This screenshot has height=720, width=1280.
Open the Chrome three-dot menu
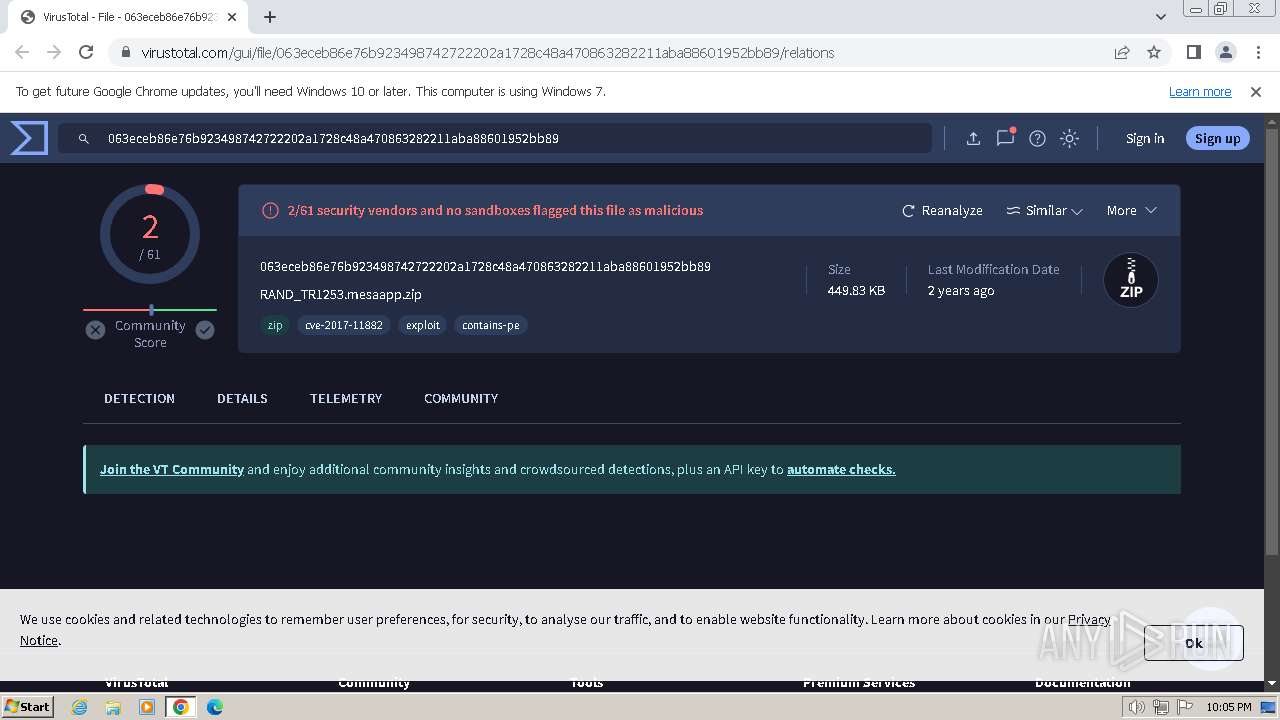(1257, 52)
